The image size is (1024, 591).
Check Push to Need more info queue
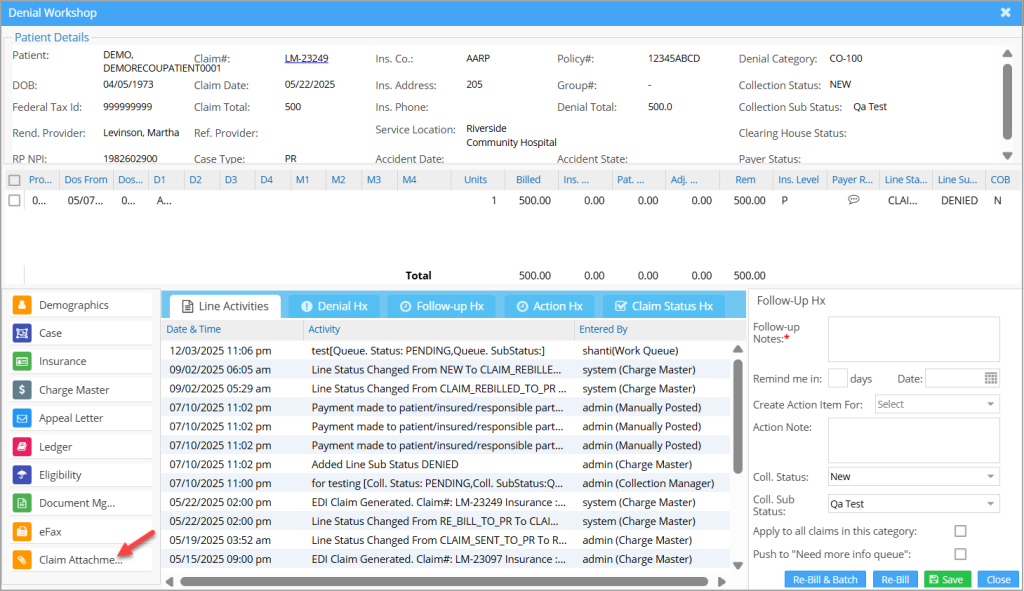960,554
